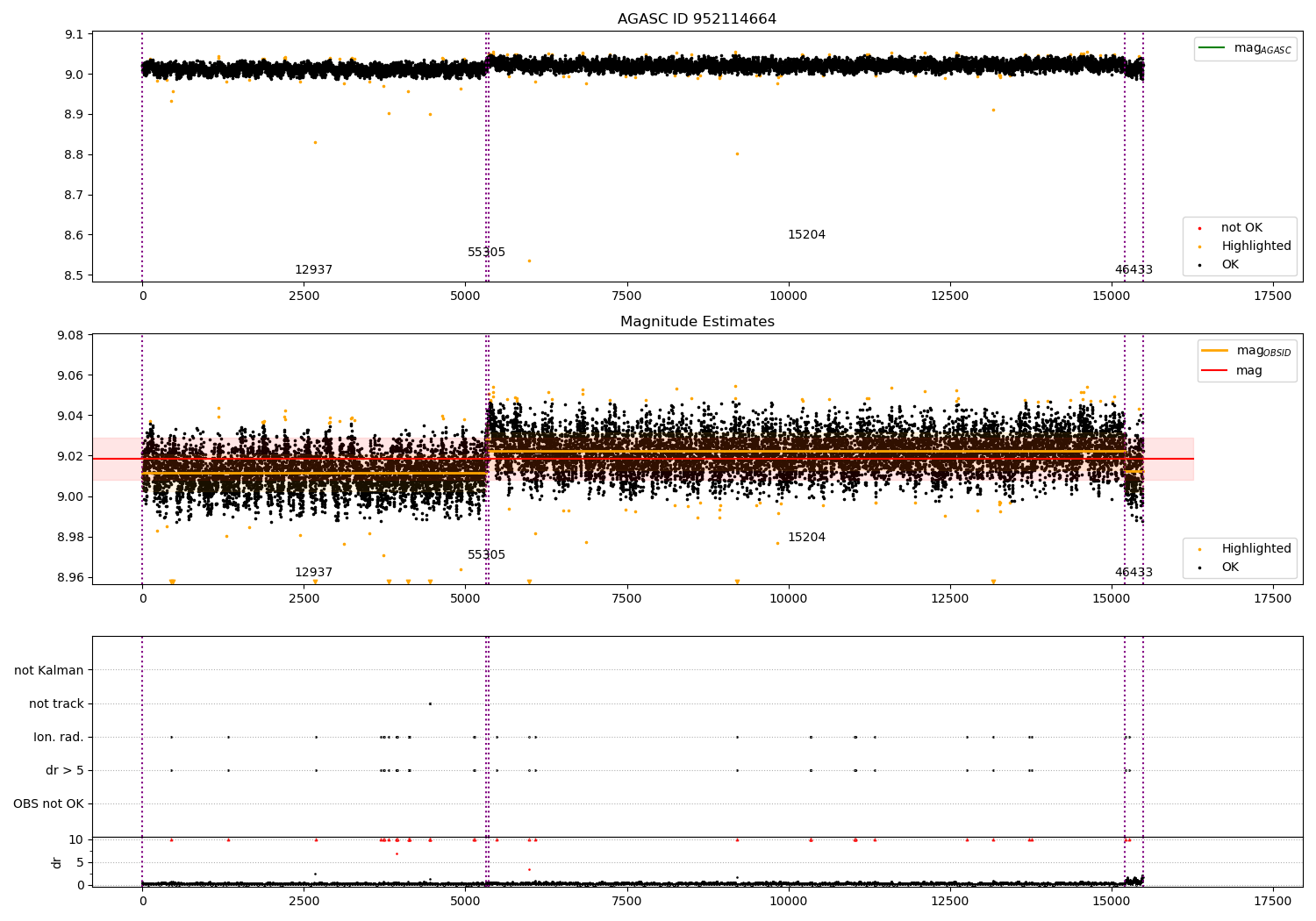Click OBSID label 46433 in the AGASC ID plot

(1134, 270)
